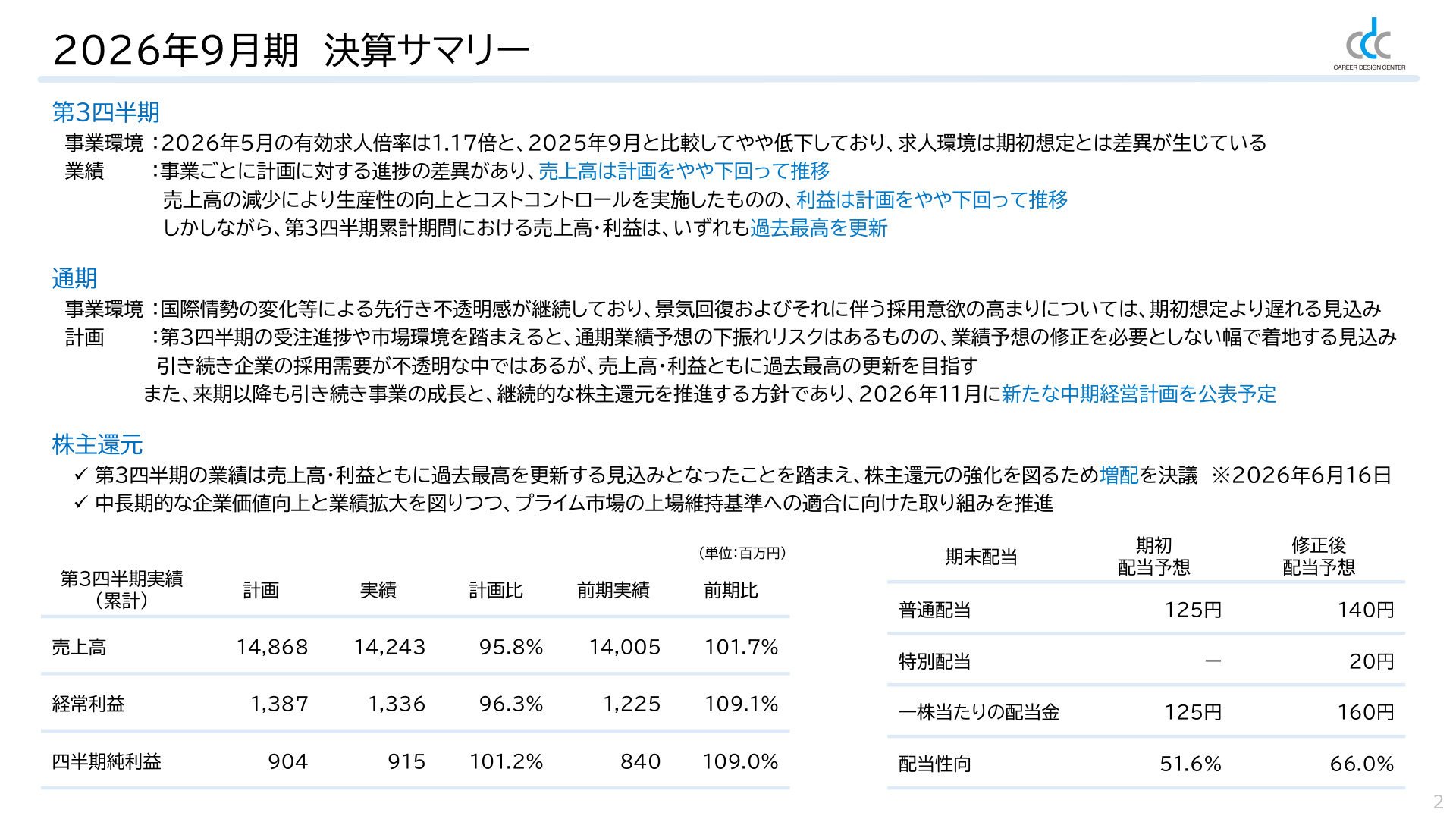1456x819 pixels.
Task: Select the 第3四半期 section heading
Action: click(x=105, y=112)
